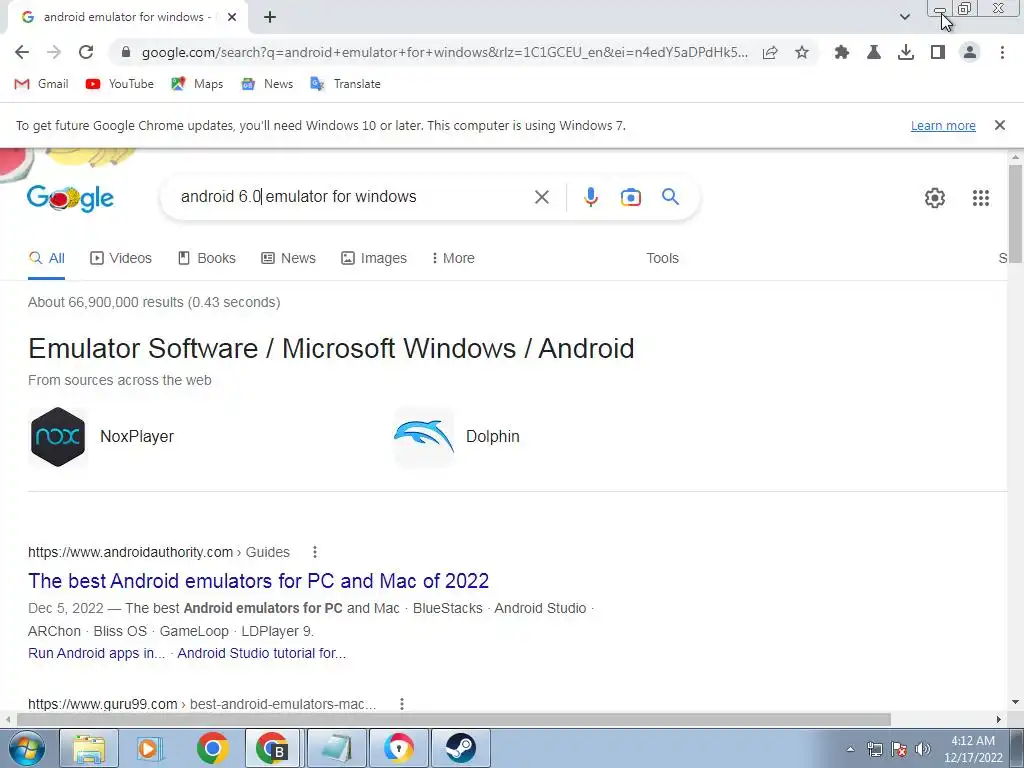Open the tab search chevron
The image size is (1024, 768).
coord(904,17)
